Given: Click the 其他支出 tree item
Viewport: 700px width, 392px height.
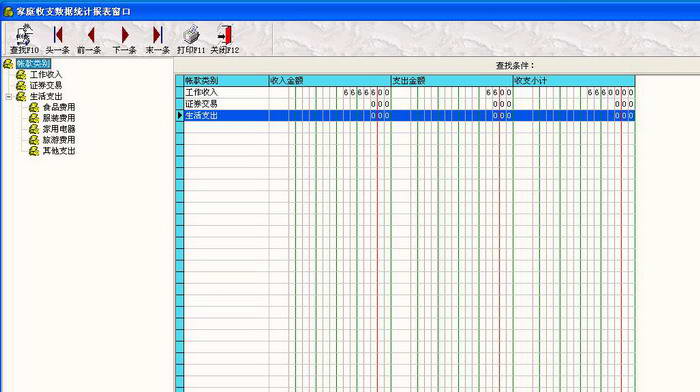Looking at the screenshot, I should 58,151.
